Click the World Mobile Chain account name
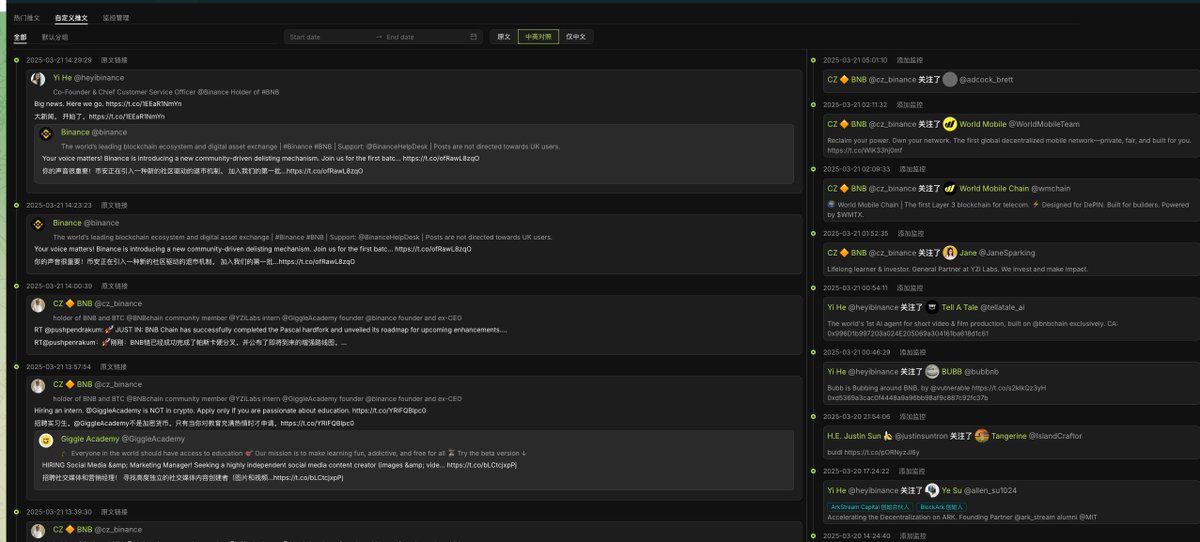1200x542 pixels. coord(994,188)
